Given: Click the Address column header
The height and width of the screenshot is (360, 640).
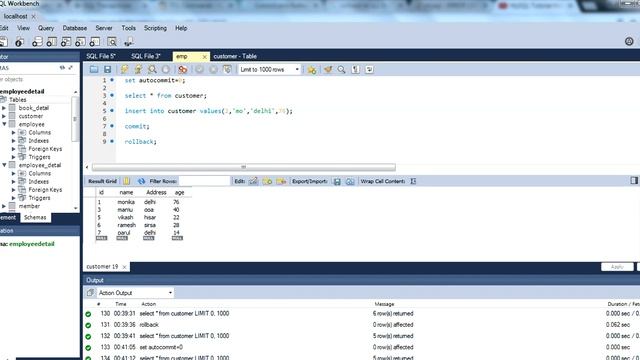Looking at the screenshot, I should click(156, 192).
